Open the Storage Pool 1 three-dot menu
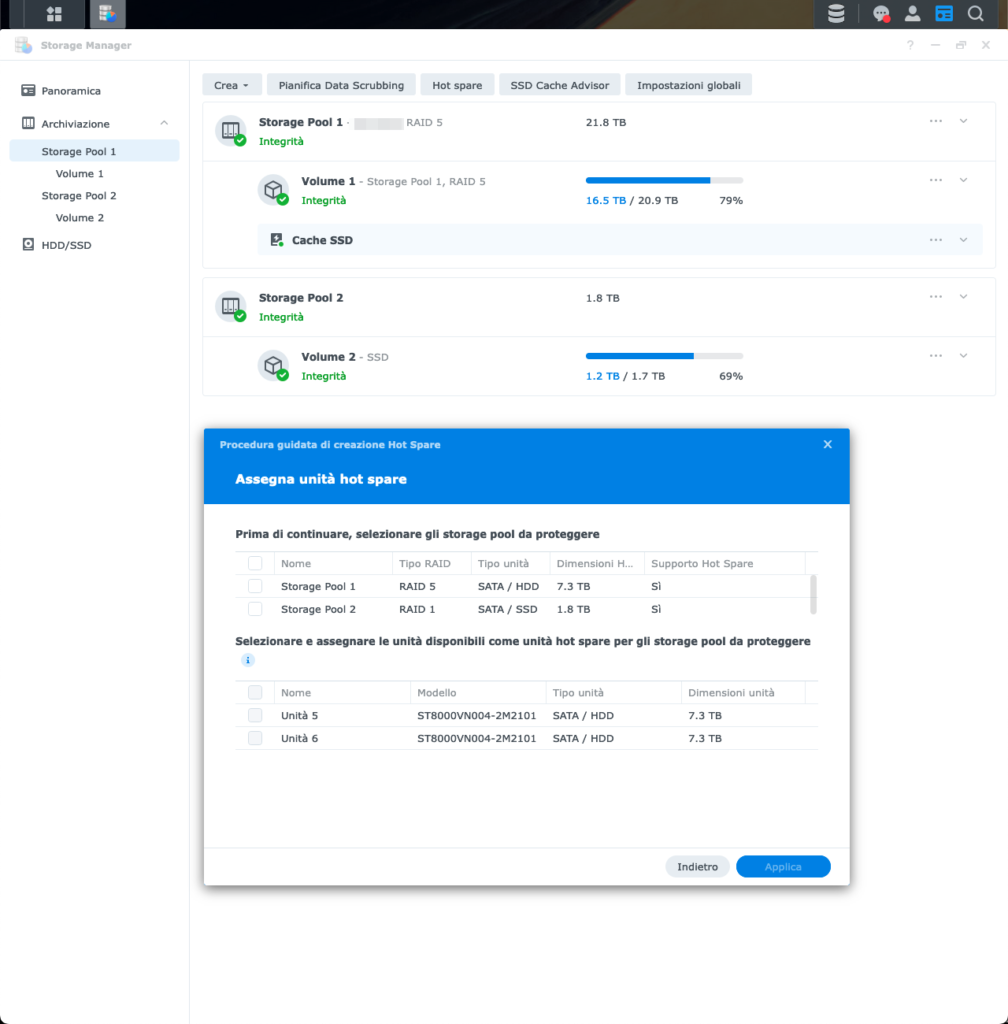Screen dimensions: 1008x1024 pos(936,121)
